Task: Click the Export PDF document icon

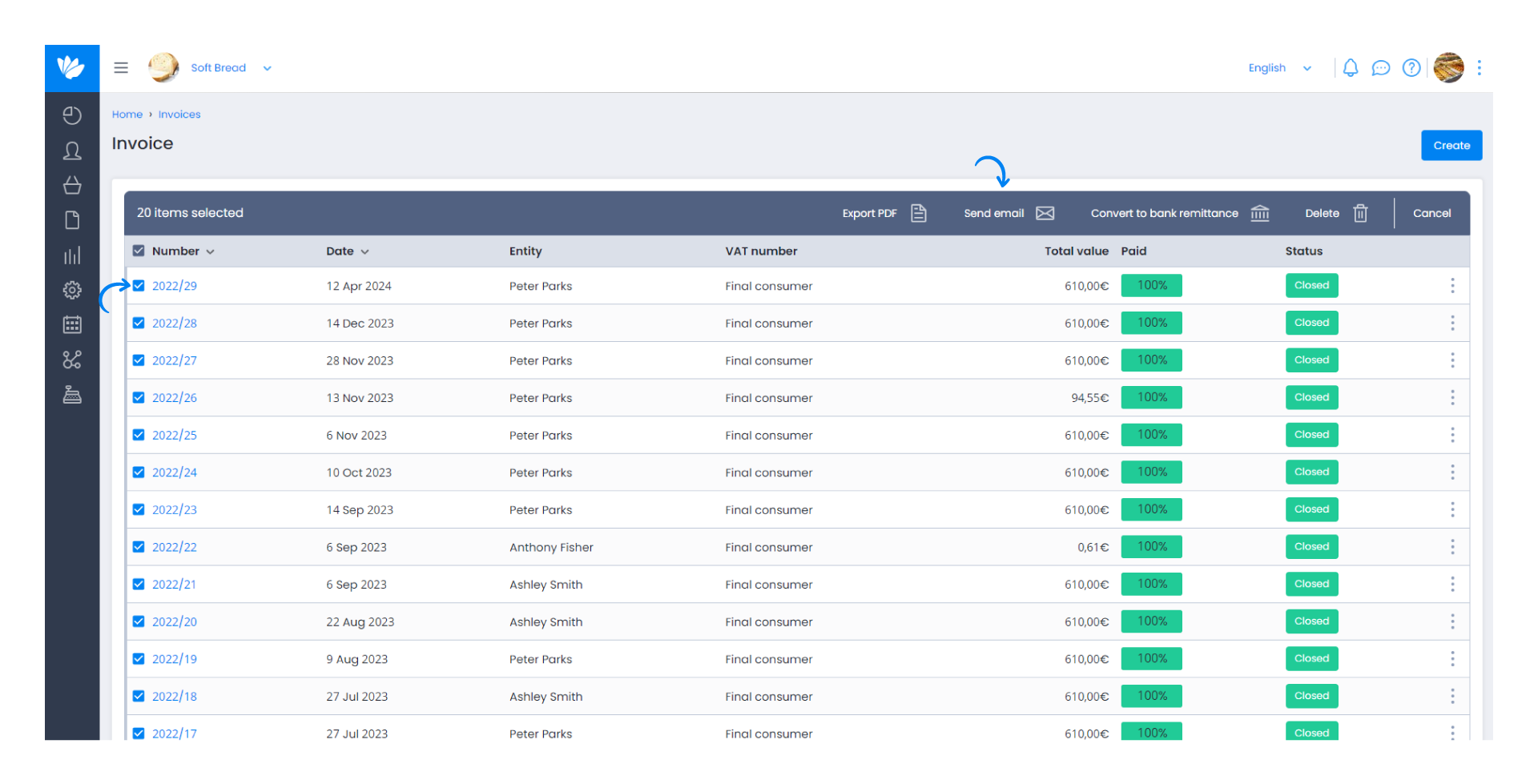Action: [919, 213]
